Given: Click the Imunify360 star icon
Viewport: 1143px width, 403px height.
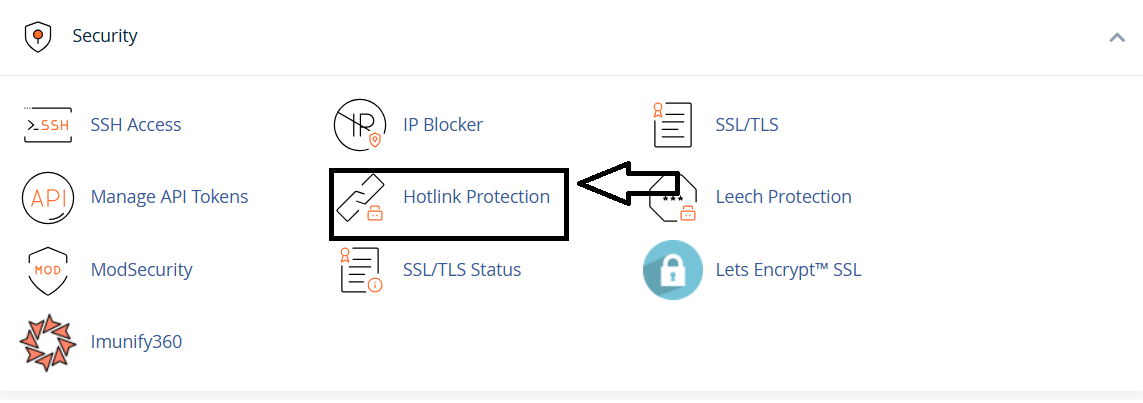Looking at the screenshot, I should (x=47, y=342).
